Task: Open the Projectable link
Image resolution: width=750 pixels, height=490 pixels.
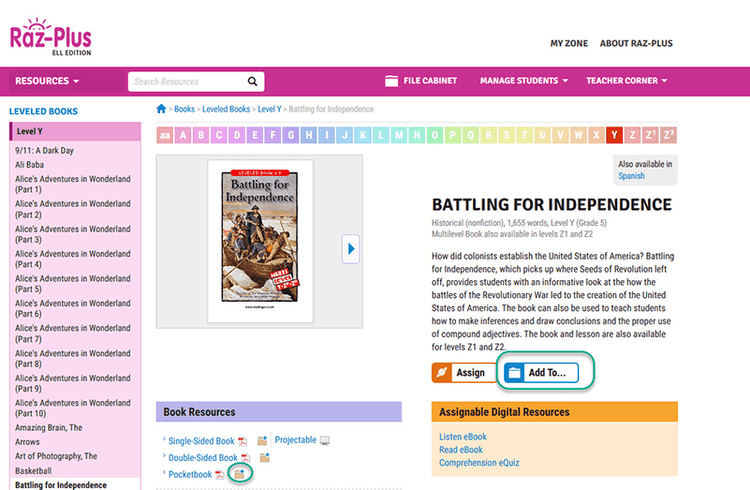Action: [296, 440]
